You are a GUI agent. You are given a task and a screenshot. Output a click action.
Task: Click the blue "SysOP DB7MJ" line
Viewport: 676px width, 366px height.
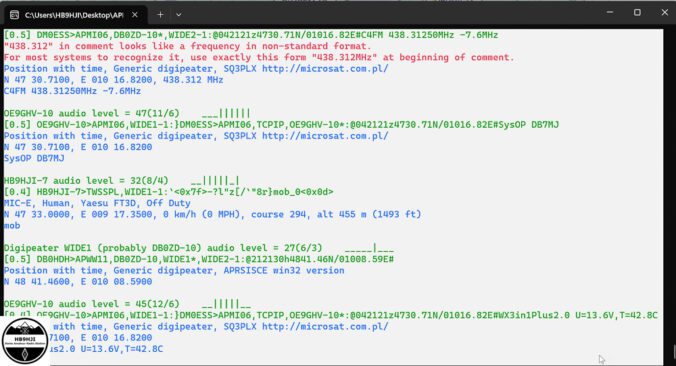click(34, 158)
